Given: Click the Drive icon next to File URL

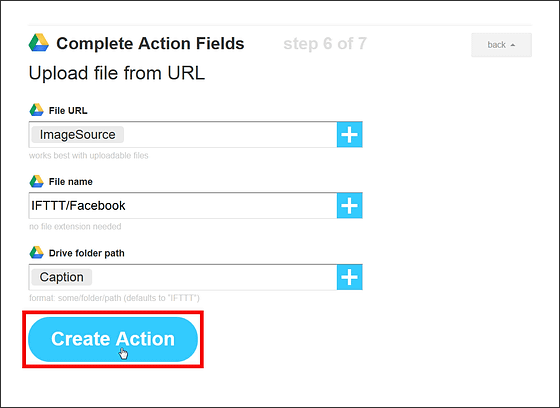Looking at the screenshot, I should point(36,110).
